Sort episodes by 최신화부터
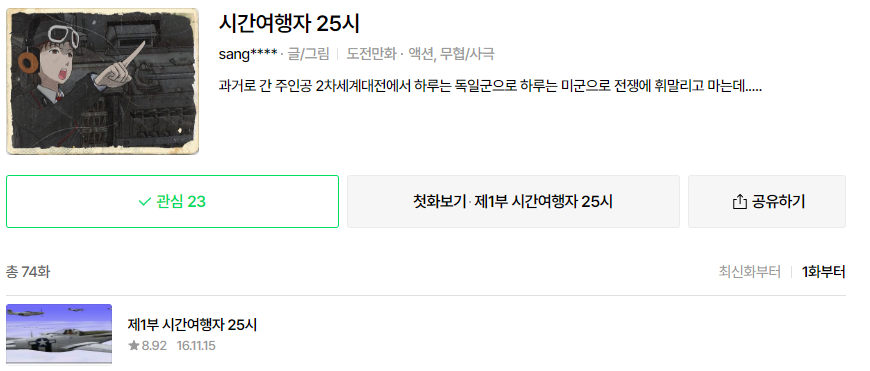This screenshot has height=371, width=870. point(749,272)
